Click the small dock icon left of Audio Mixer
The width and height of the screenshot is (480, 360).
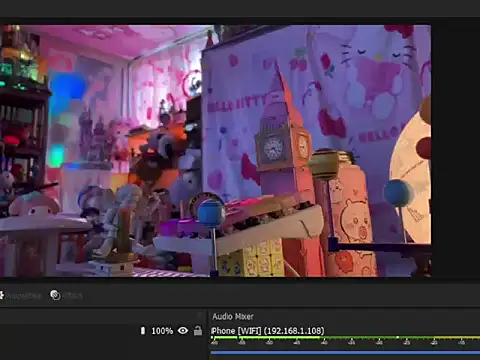click(x=200, y=315)
